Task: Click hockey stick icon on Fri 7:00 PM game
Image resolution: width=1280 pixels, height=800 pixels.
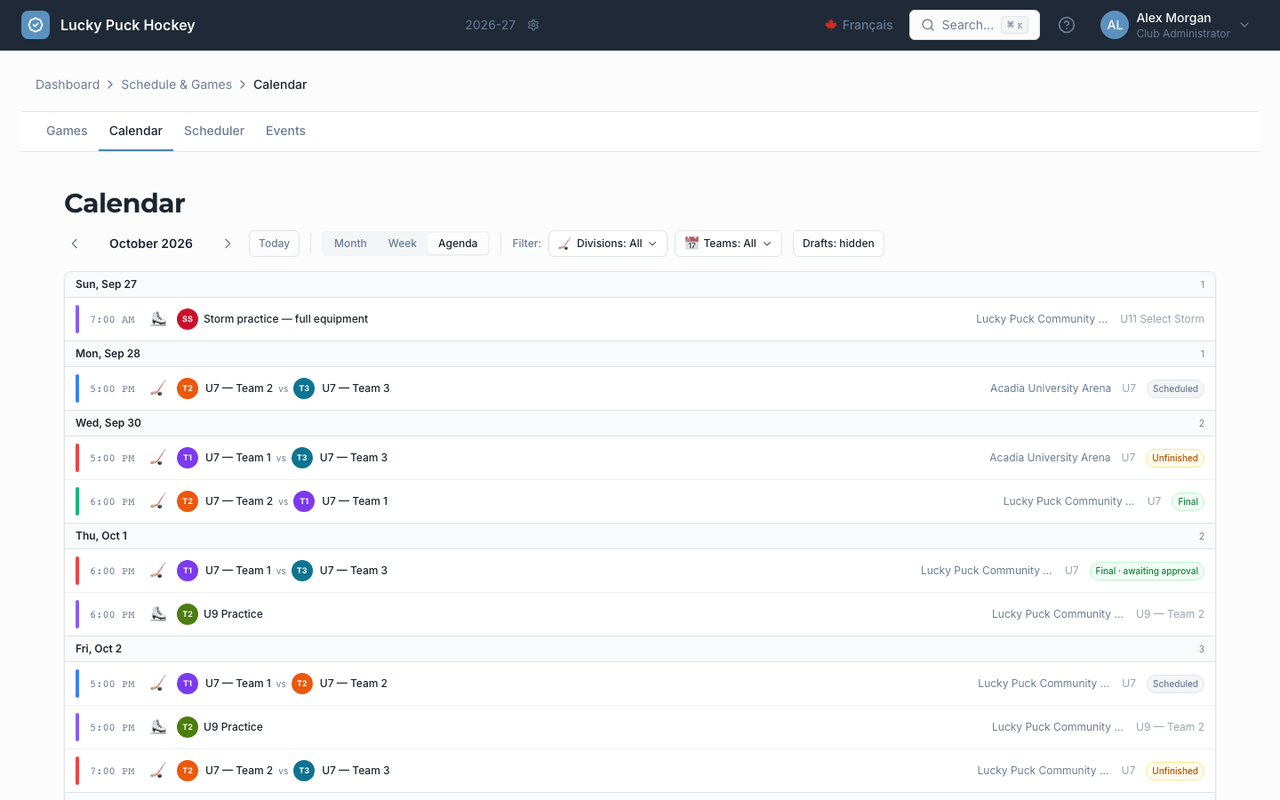Action: coord(158,770)
